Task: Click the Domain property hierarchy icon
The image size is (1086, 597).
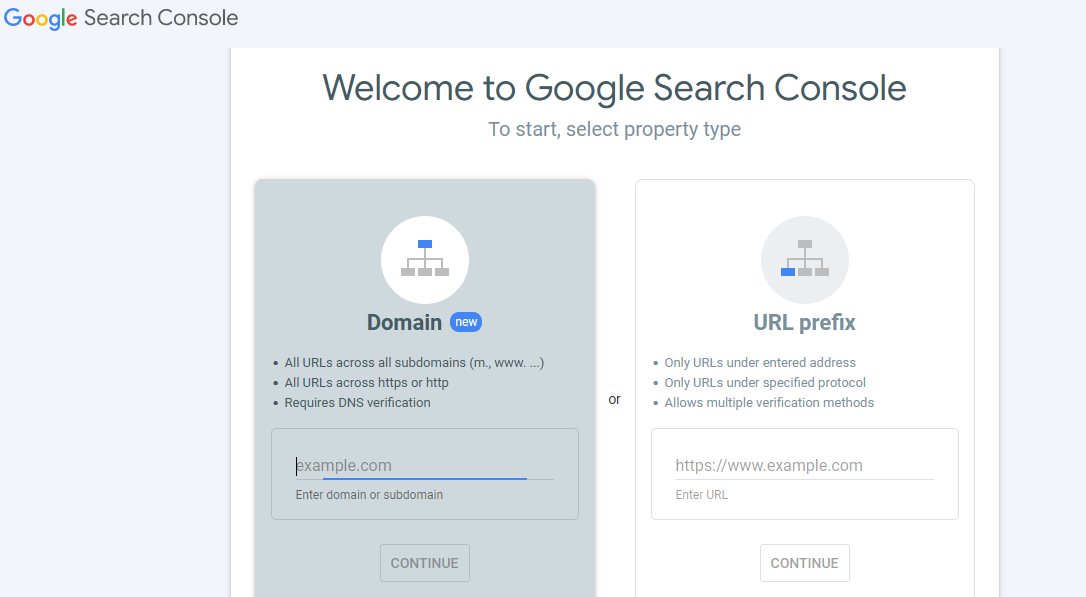Action: click(x=425, y=259)
